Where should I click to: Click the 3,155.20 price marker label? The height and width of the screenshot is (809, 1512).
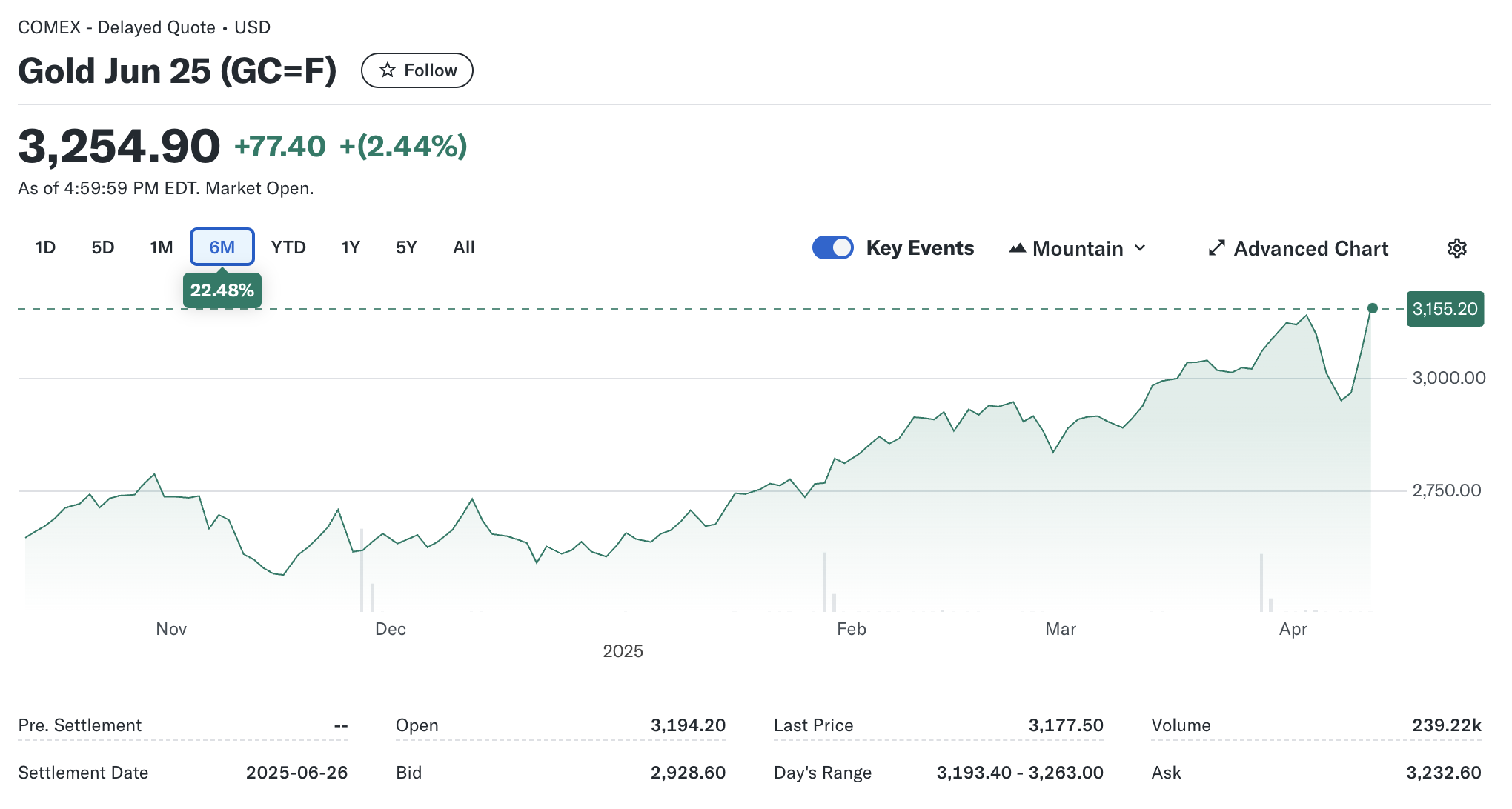coord(1445,309)
